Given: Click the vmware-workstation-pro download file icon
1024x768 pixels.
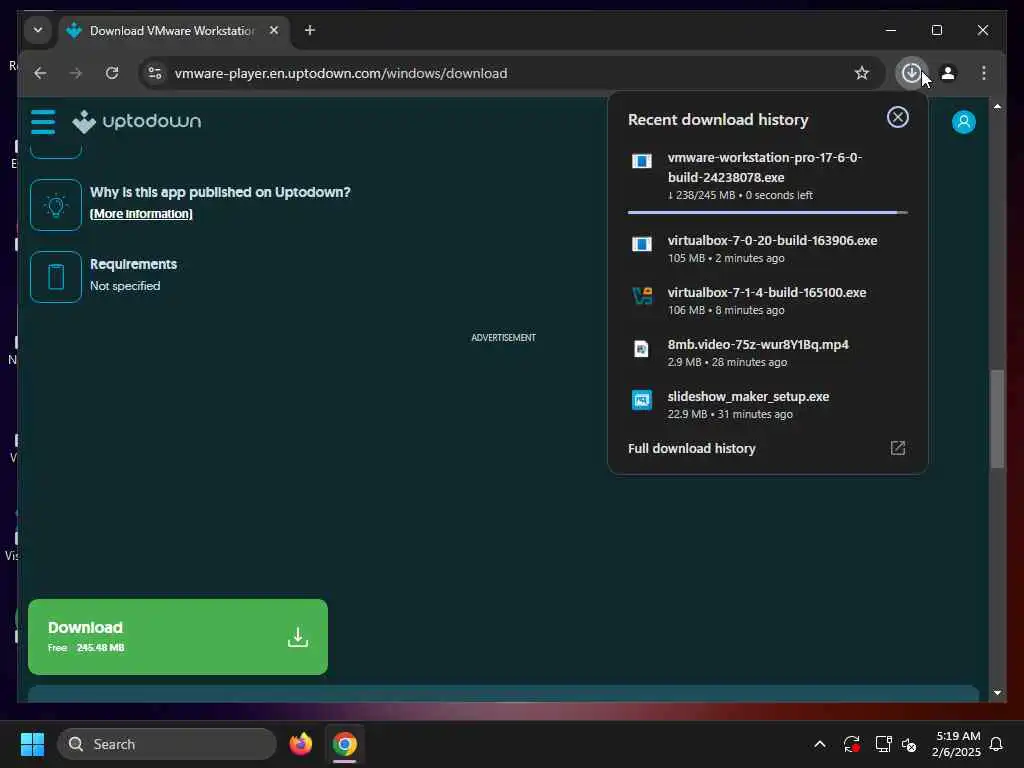Looking at the screenshot, I should click(x=641, y=161).
